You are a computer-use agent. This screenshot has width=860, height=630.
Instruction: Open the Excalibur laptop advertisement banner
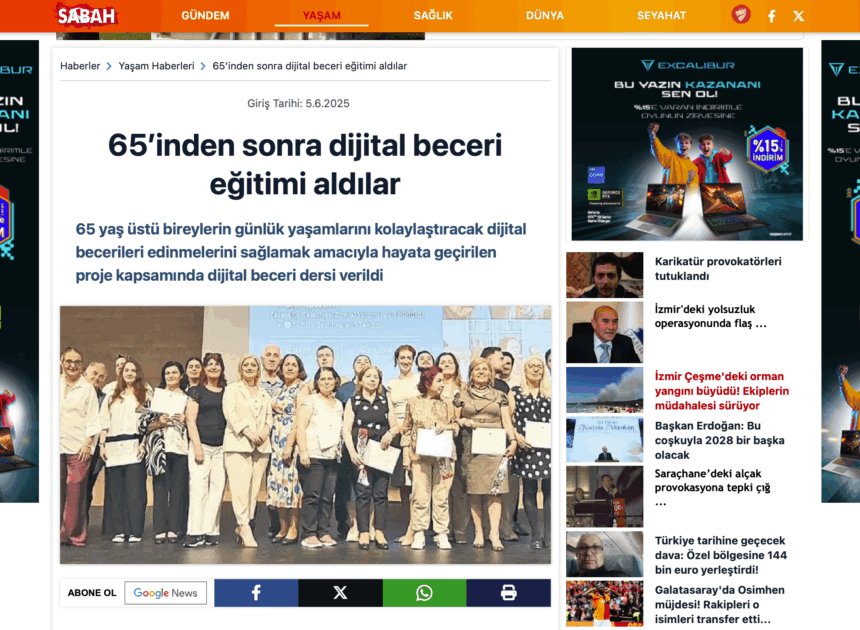point(686,144)
